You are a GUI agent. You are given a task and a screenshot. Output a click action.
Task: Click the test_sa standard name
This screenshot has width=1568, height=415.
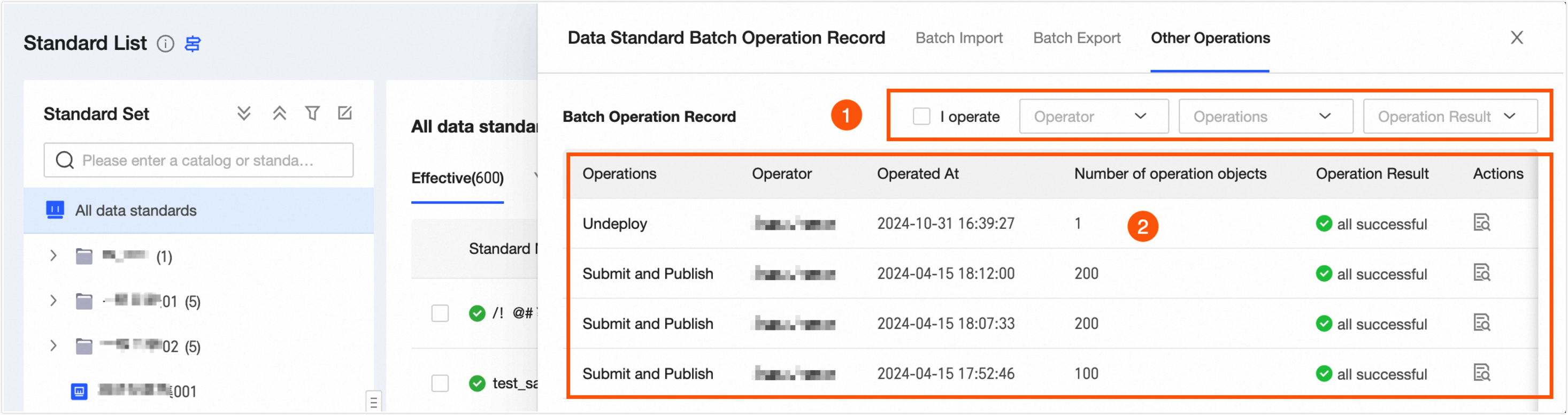pos(515,383)
